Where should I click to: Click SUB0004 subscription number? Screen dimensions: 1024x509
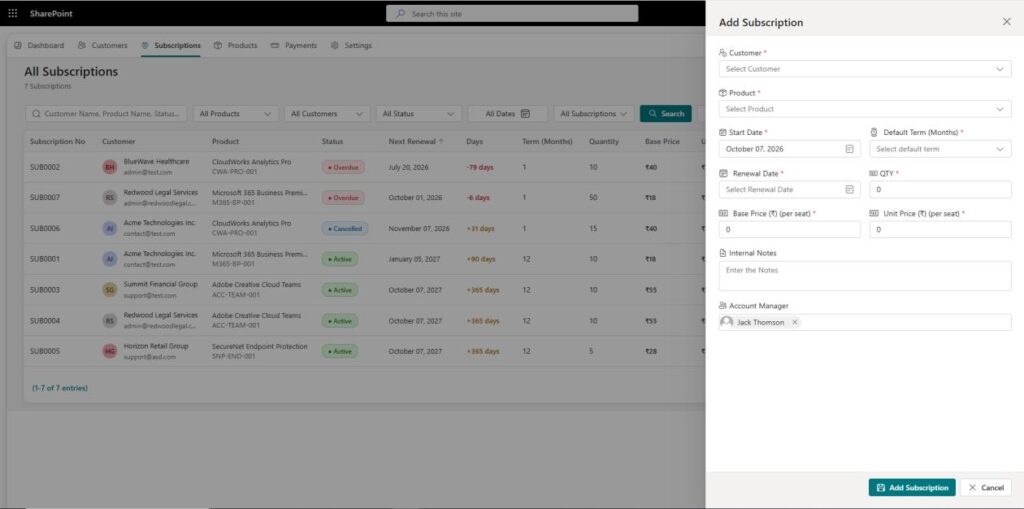(45, 321)
